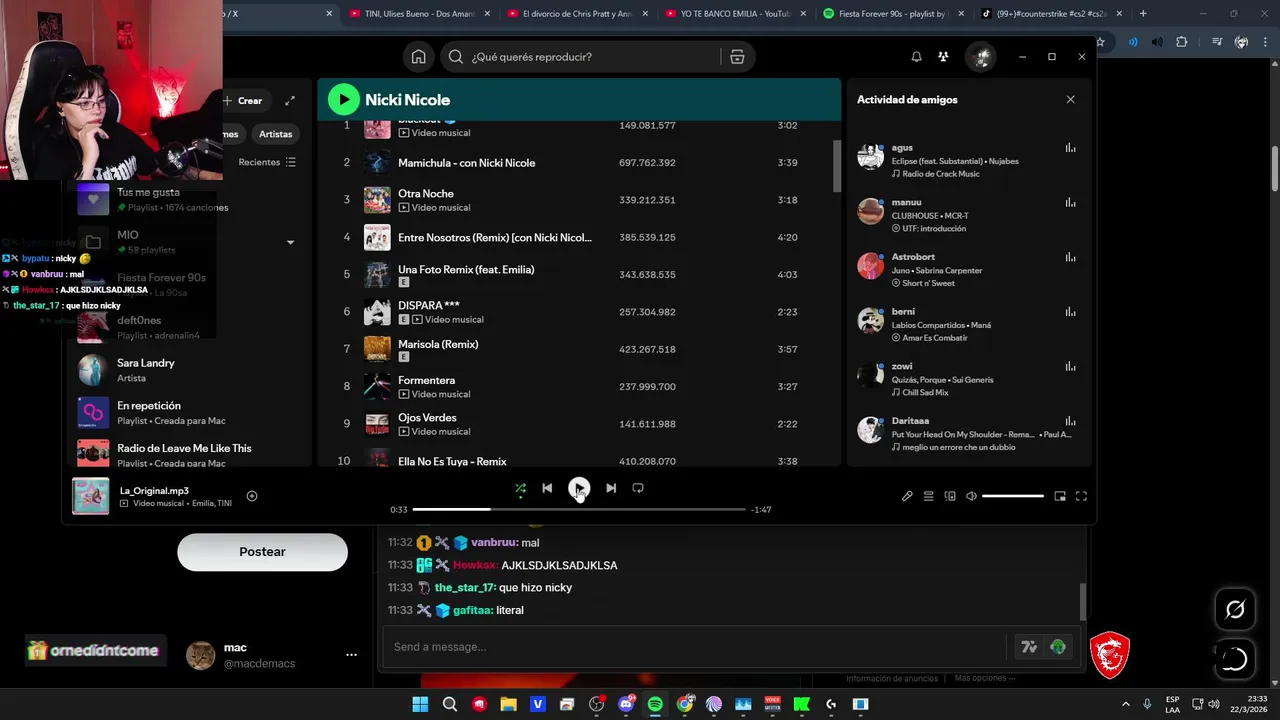Seek in the song progress bar
The height and width of the screenshot is (720, 1280).
tap(579, 510)
